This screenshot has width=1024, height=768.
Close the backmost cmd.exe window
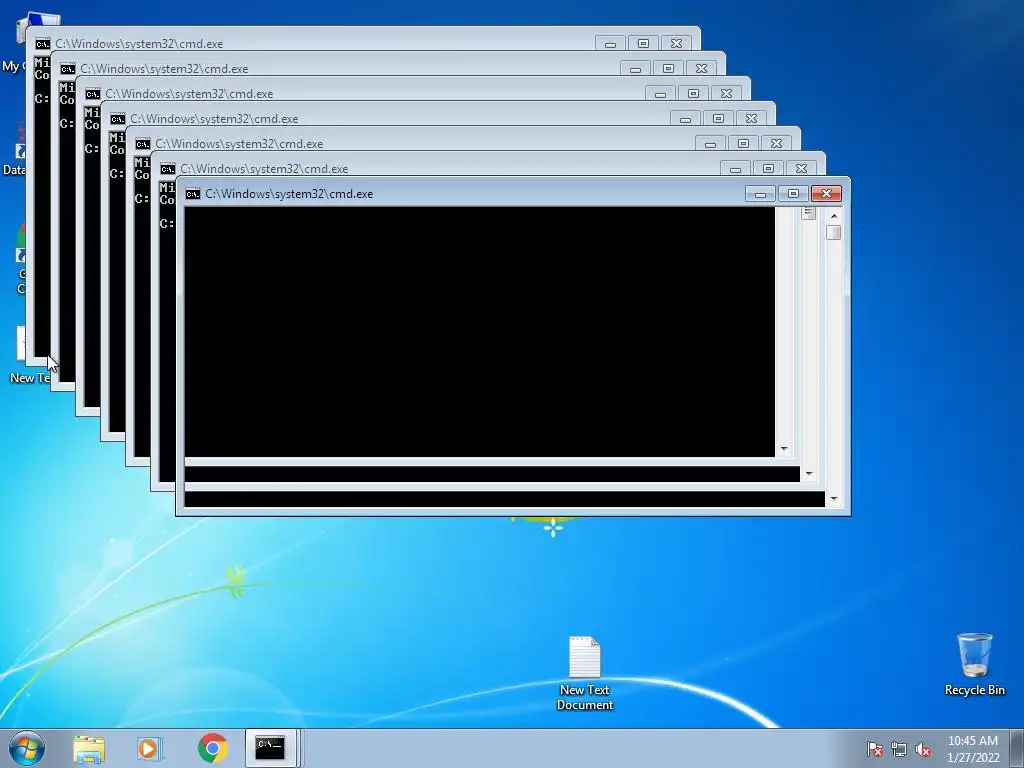click(x=676, y=44)
